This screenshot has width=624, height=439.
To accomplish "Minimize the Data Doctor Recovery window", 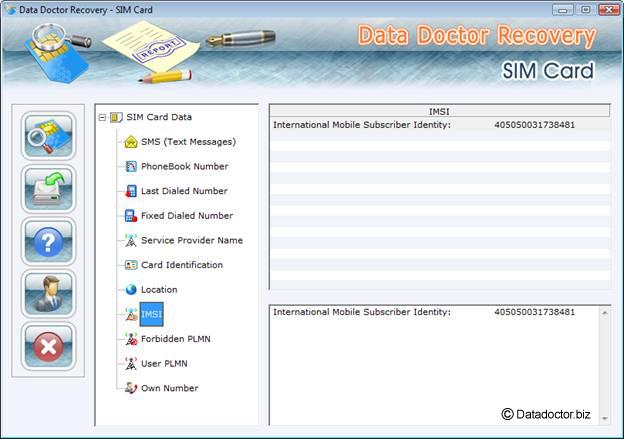I will (563, 10).
